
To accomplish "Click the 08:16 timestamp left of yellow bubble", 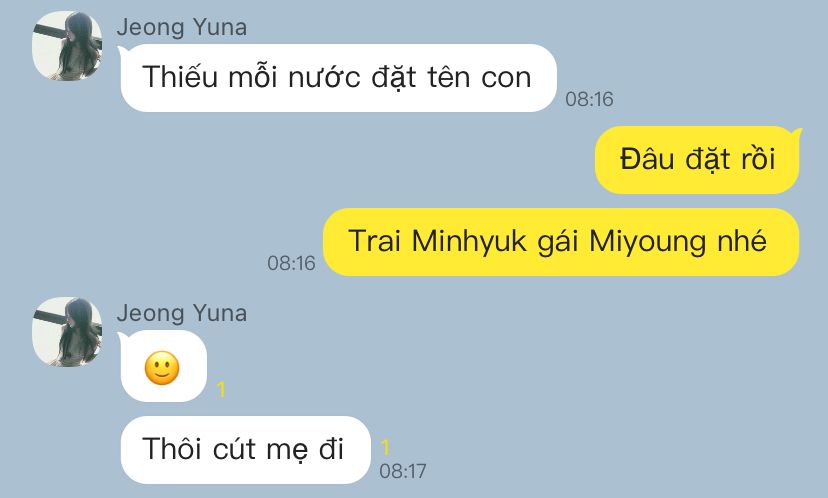I will pyautogui.click(x=291, y=263).
